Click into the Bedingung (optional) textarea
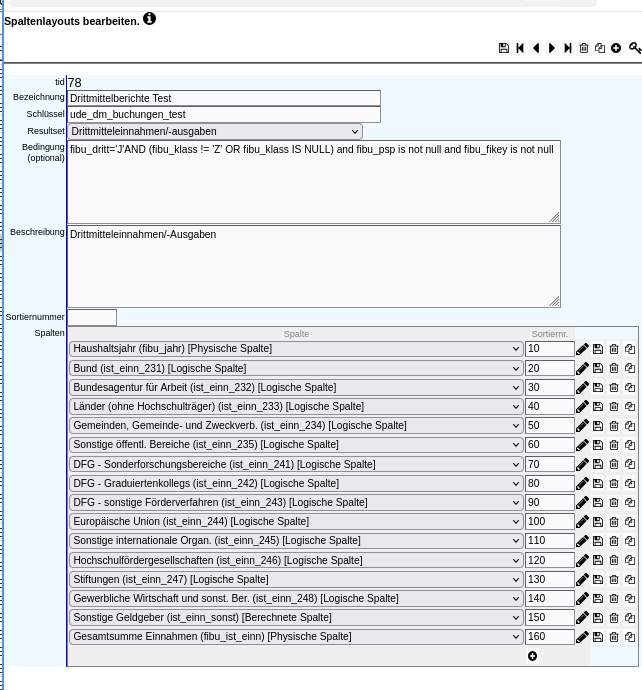The image size is (642, 690). [314, 182]
